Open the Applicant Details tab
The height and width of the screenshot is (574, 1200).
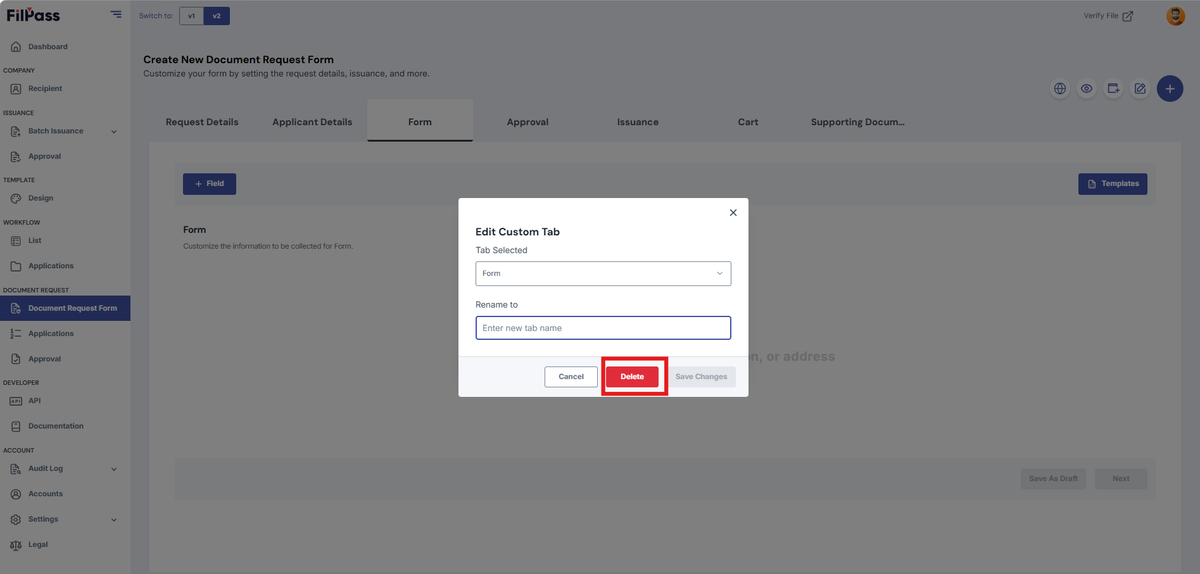[x=312, y=122]
